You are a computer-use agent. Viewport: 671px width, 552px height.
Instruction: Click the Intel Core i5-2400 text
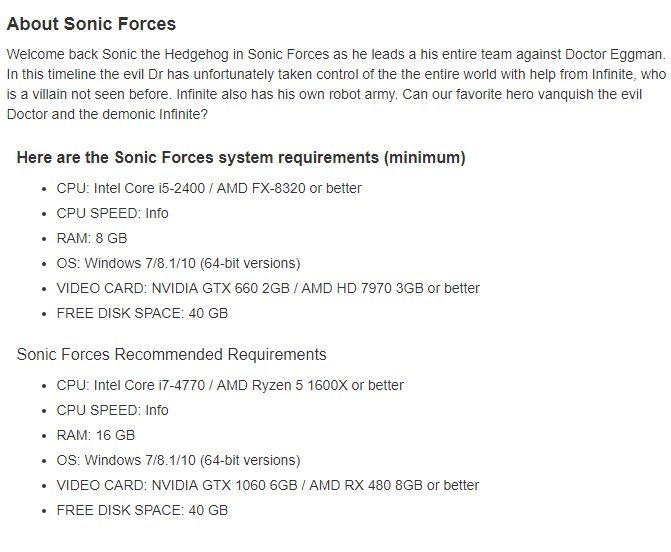tap(139, 188)
